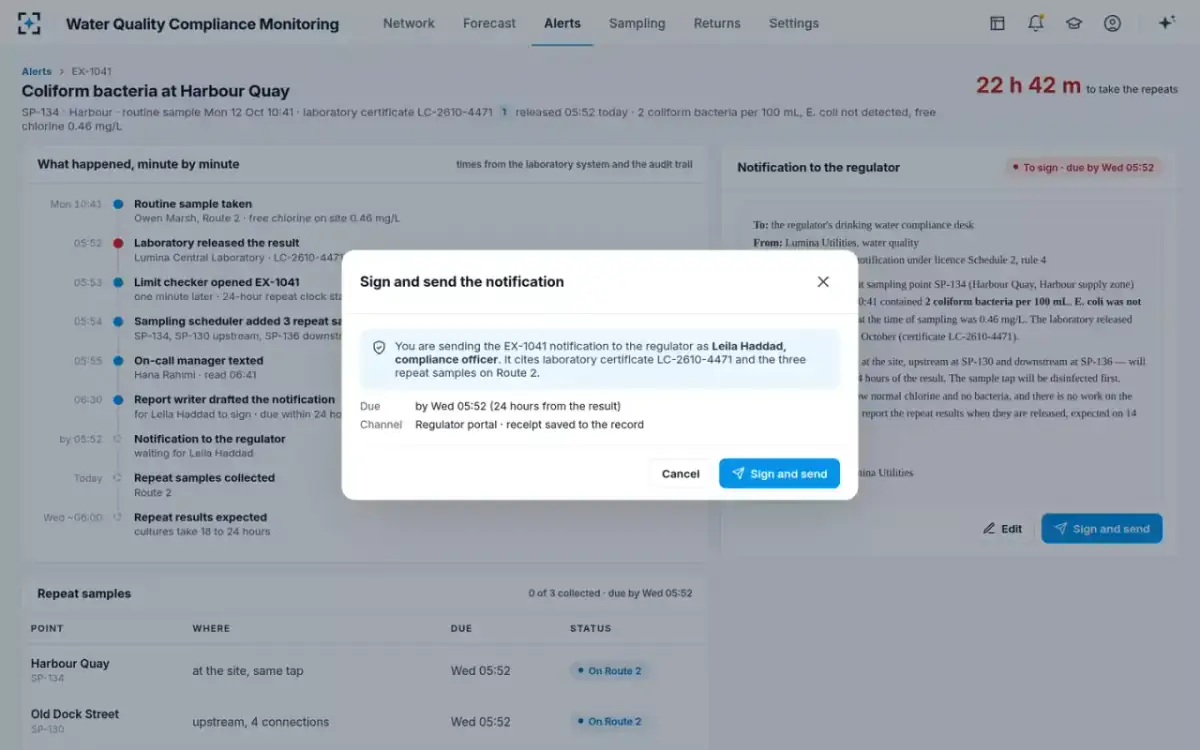Open the training graduation cap icon
Viewport: 1200px width, 750px height.
[x=1074, y=23]
